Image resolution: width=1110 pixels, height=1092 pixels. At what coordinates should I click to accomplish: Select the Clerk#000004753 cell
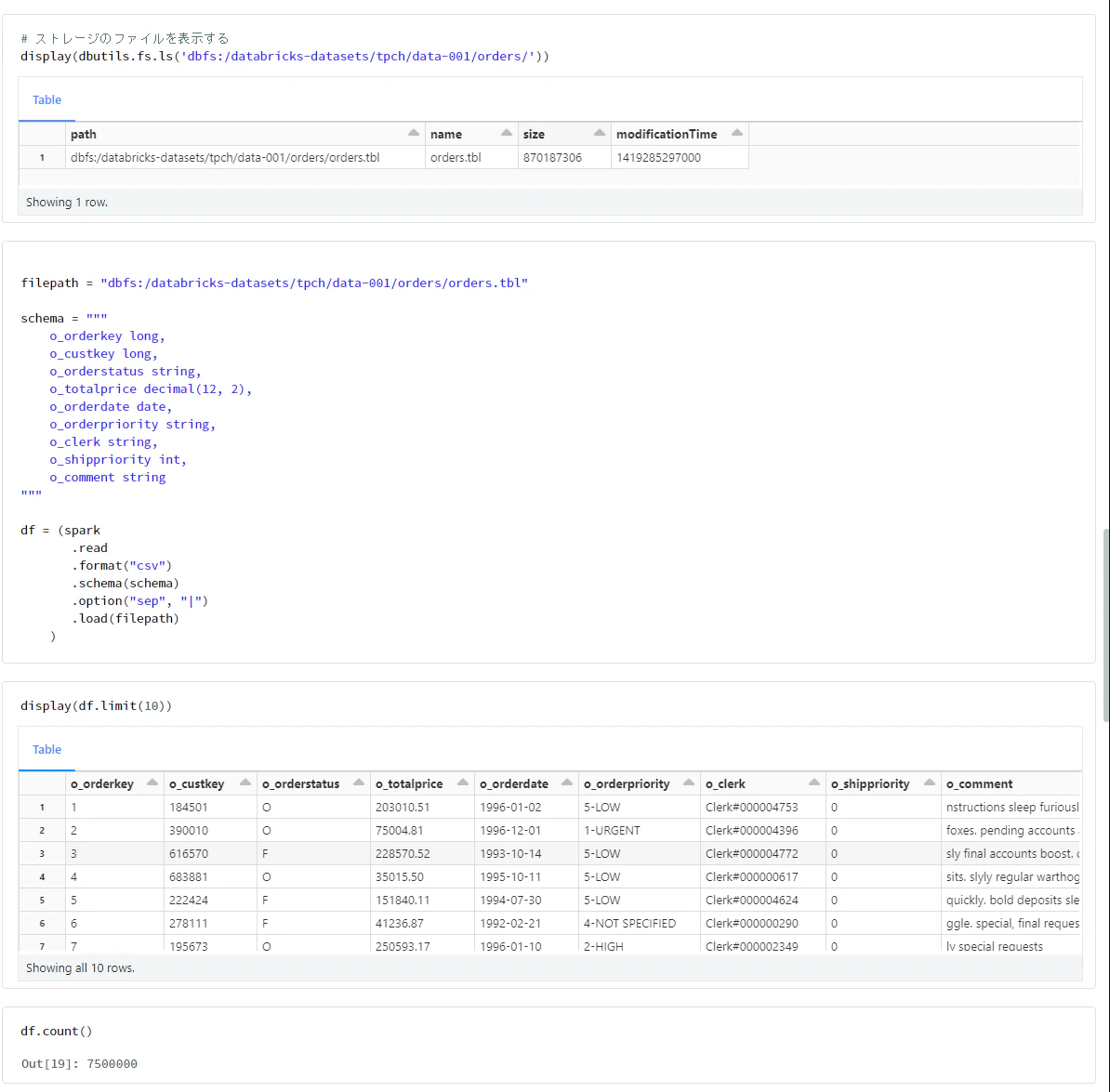click(x=762, y=808)
